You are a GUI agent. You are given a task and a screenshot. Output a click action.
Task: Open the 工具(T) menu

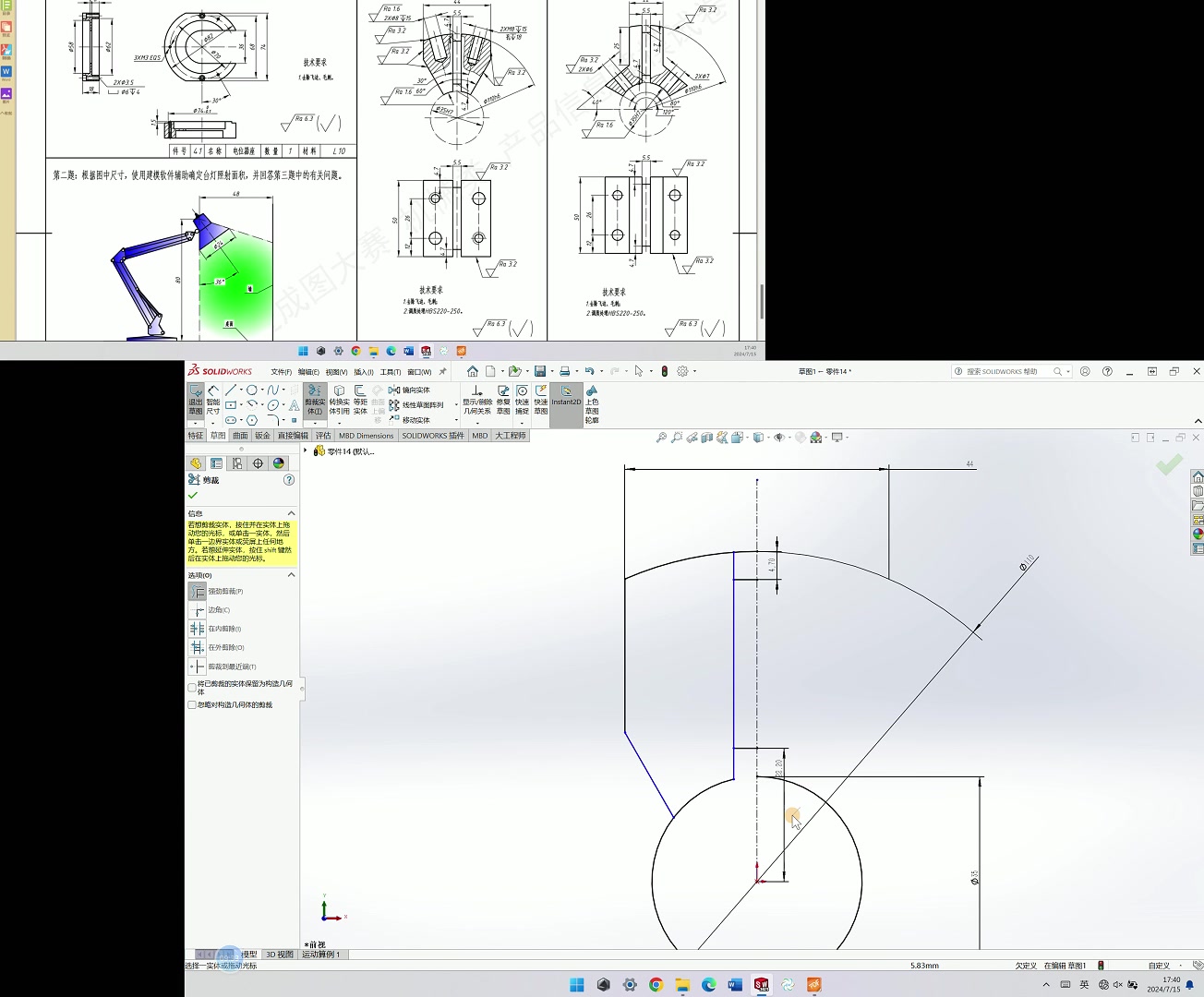pos(391,372)
